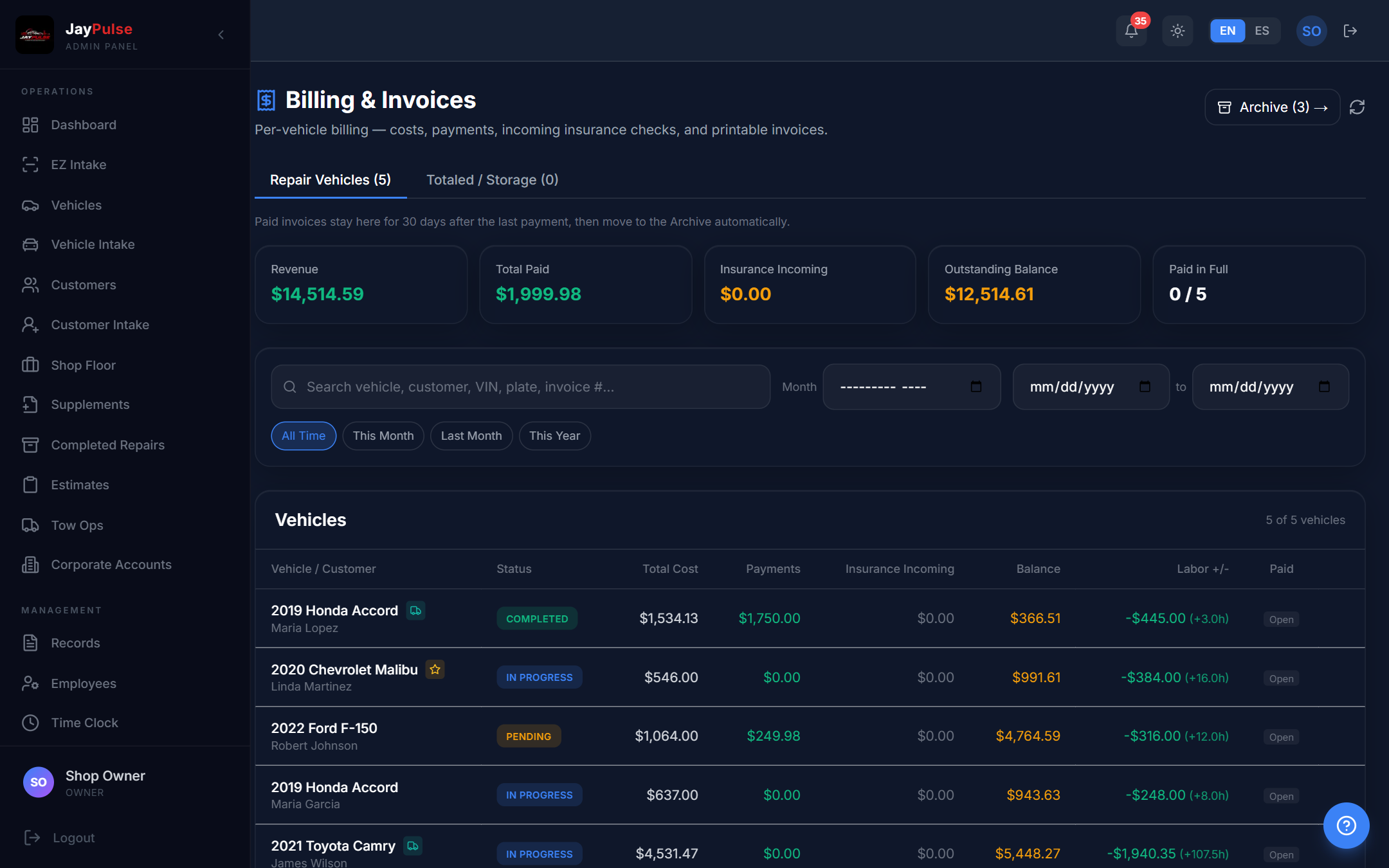Click Open badge for Maria Lopez row
Image resolution: width=1389 pixels, height=868 pixels.
[x=1281, y=619]
